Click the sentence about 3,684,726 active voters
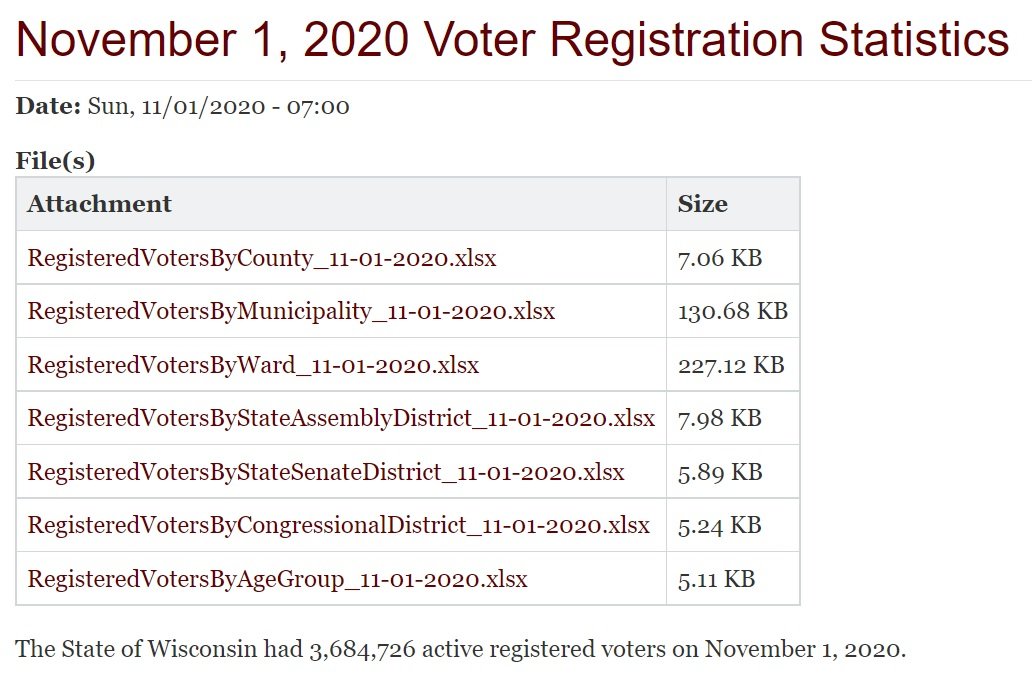The width and height of the screenshot is (1032, 685). tap(460, 649)
